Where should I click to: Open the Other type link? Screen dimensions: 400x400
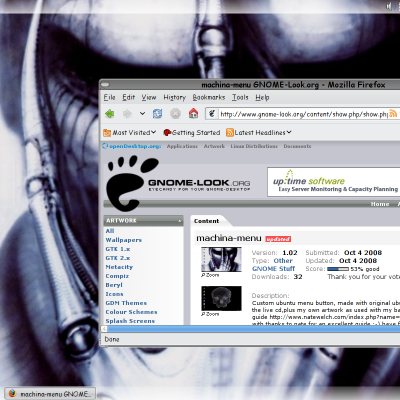click(283, 261)
